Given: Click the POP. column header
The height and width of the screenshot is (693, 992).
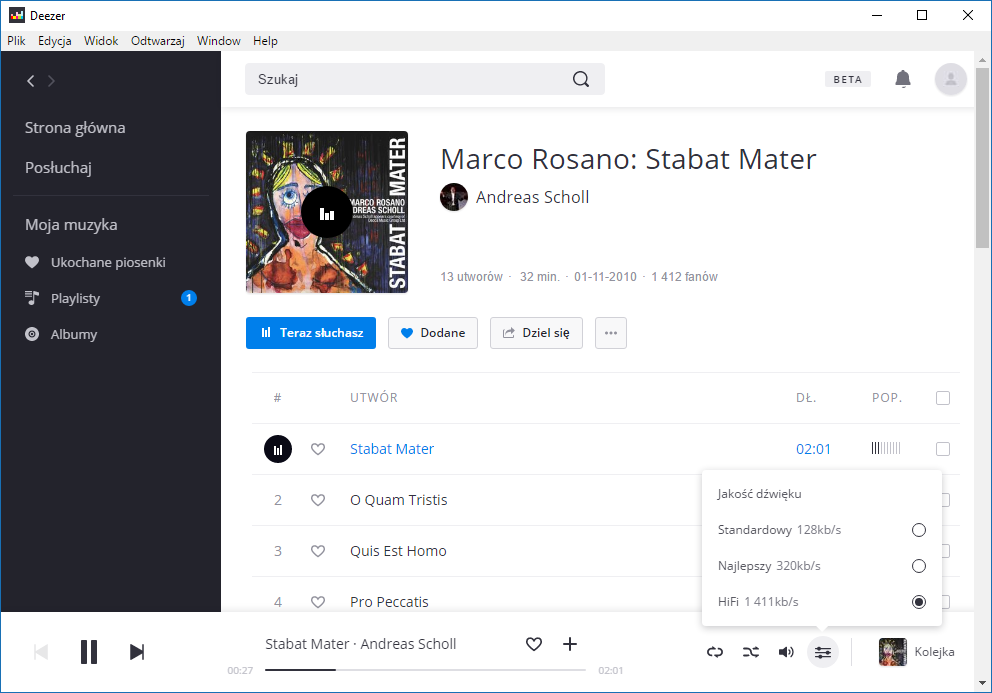Looking at the screenshot, I should 887,398.
